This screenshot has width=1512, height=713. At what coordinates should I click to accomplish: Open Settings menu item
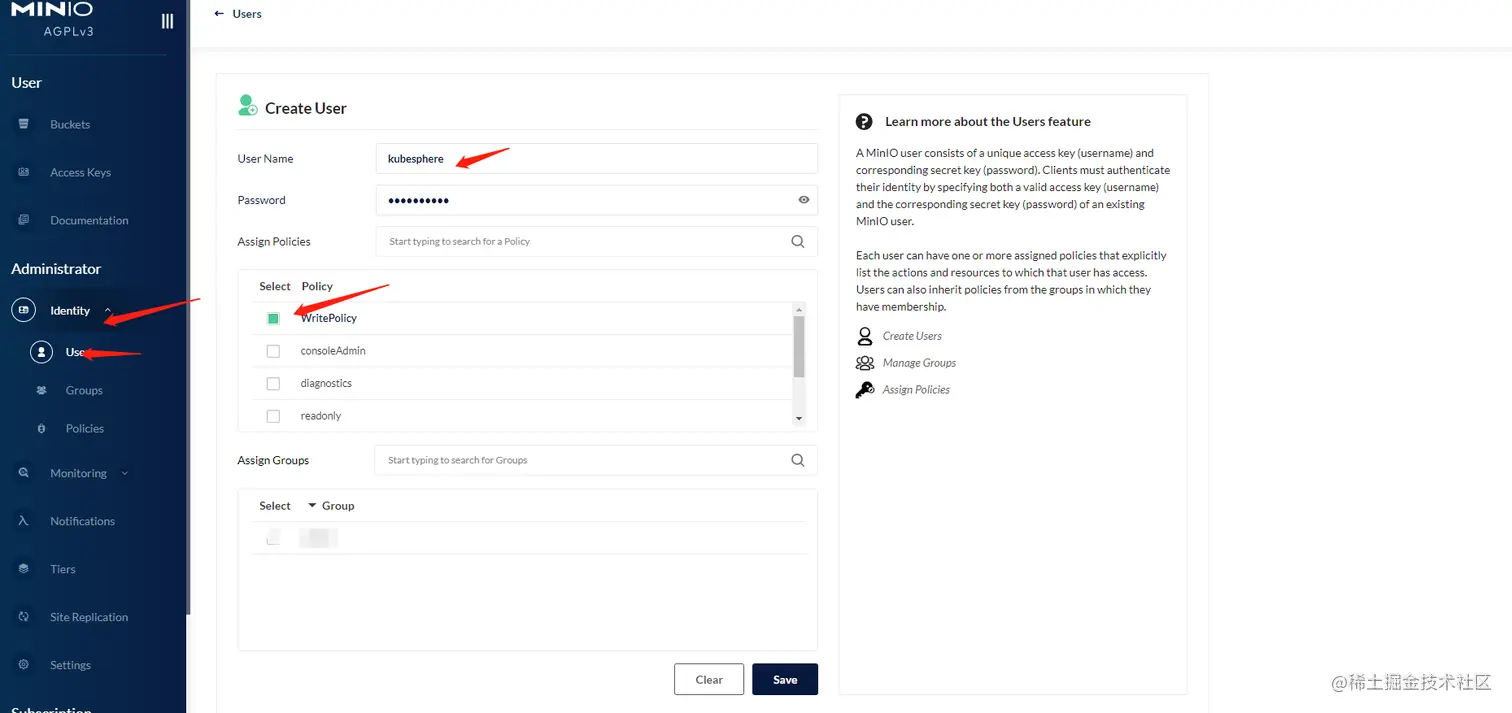70,666
